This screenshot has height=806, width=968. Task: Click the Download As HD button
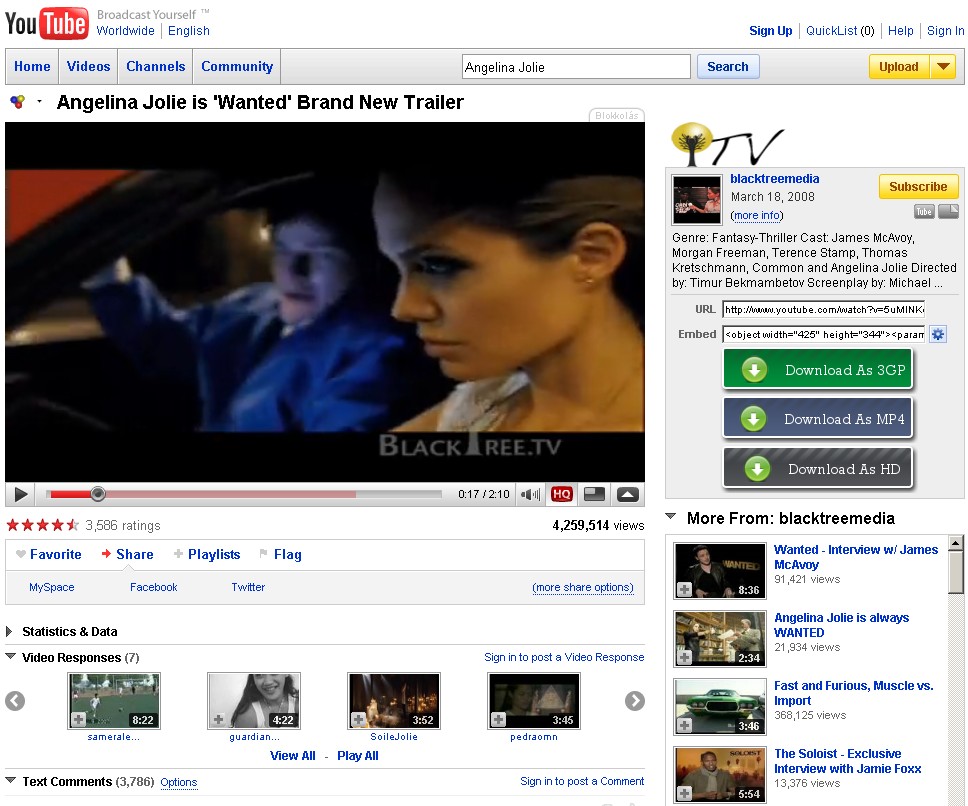point(818,469)
